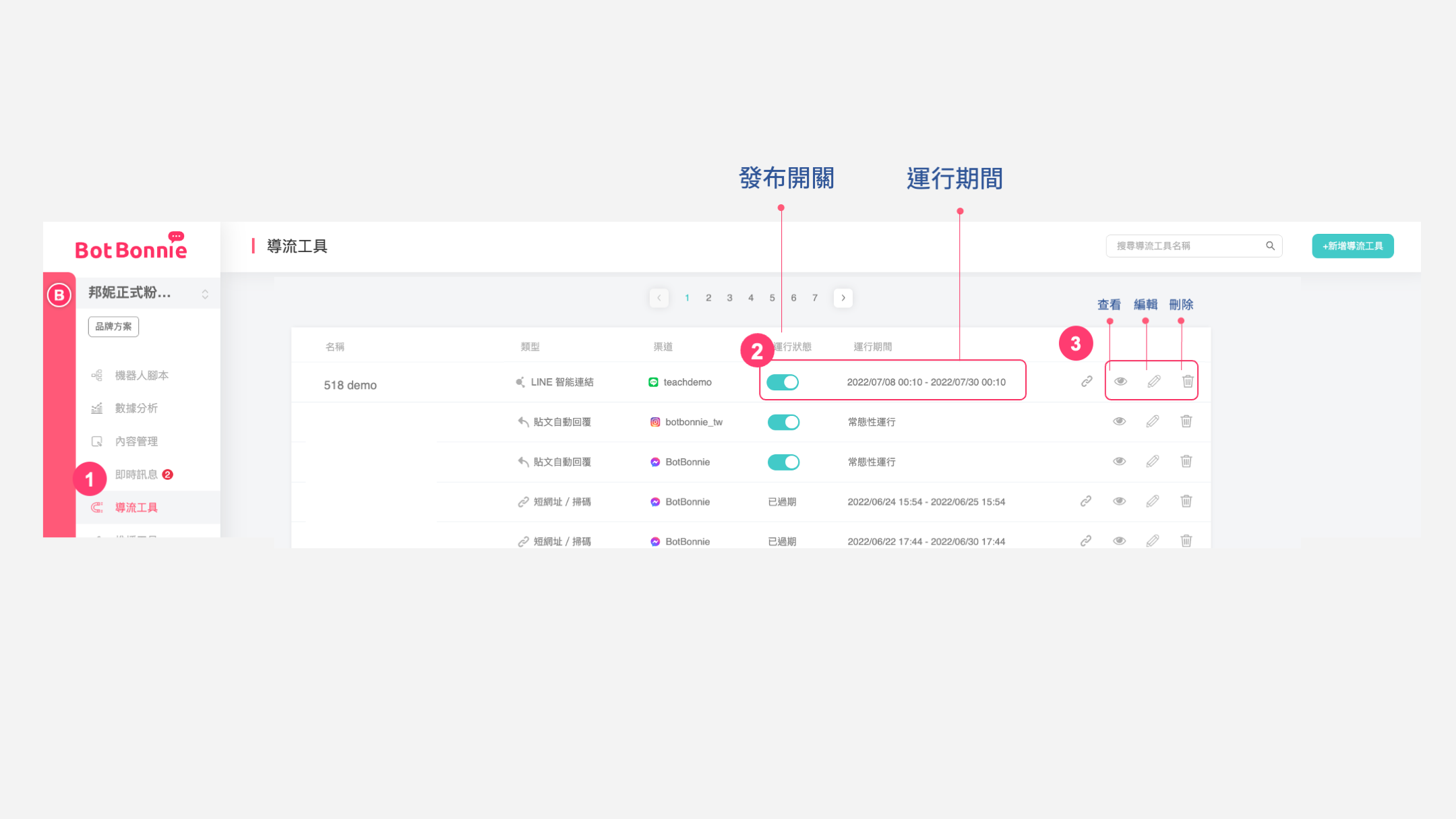1456x819 pixels.
Task: View details of 518 demo via eye icon
Action: pyautogui.click(x=1120, y=382)
